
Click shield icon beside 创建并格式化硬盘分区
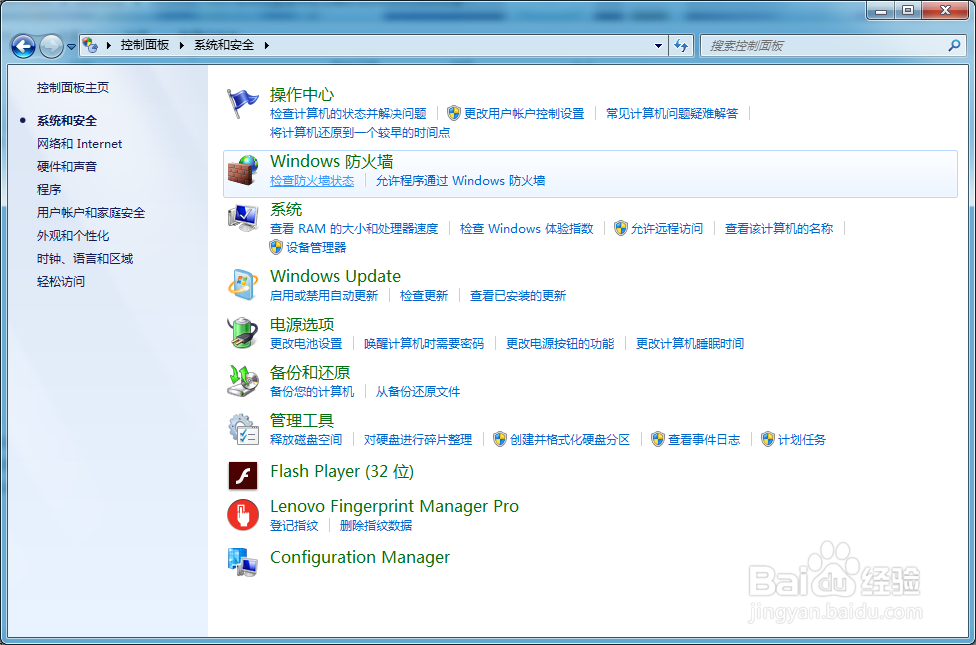(x=500, y=440)
